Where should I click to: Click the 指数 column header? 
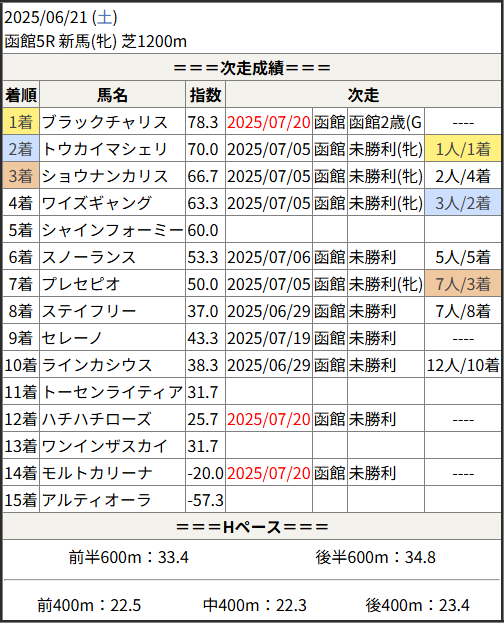point(205,95)
